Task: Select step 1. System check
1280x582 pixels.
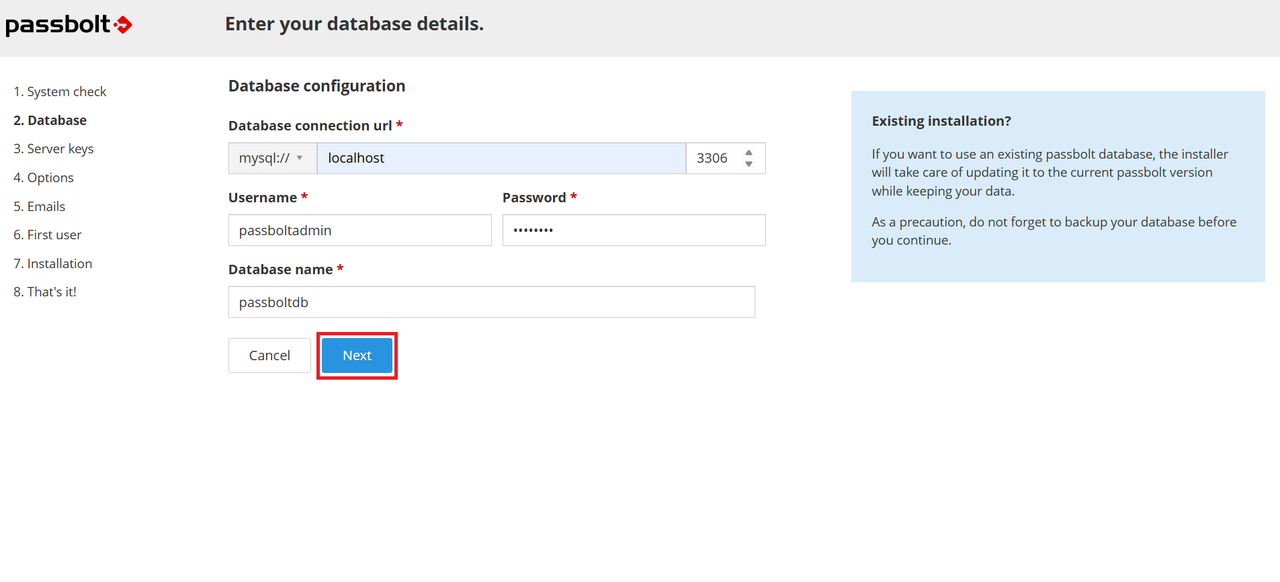Action: click(x=60, y=92)
